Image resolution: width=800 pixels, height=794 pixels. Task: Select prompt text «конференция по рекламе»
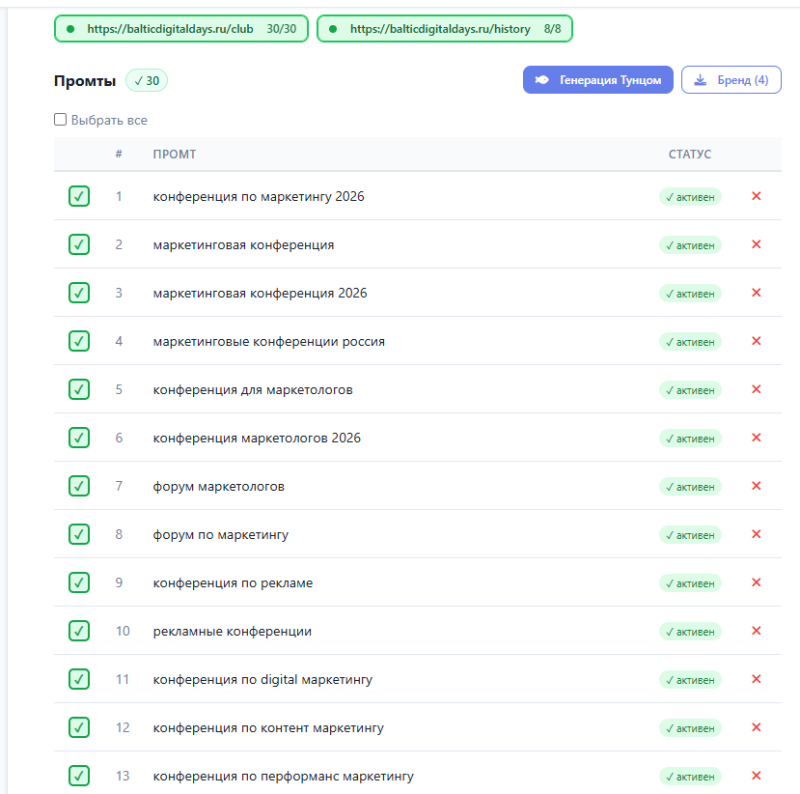233,583
